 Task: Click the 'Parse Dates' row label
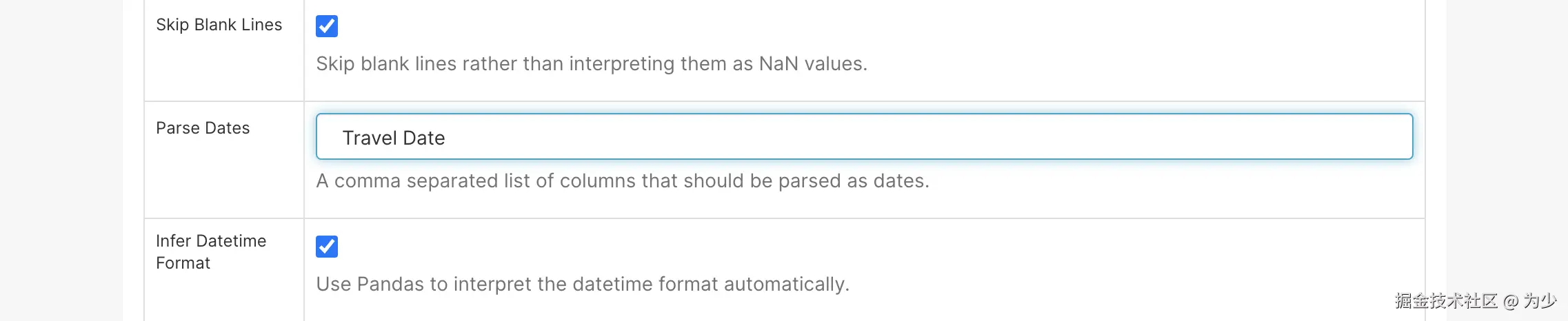[203, 128]
